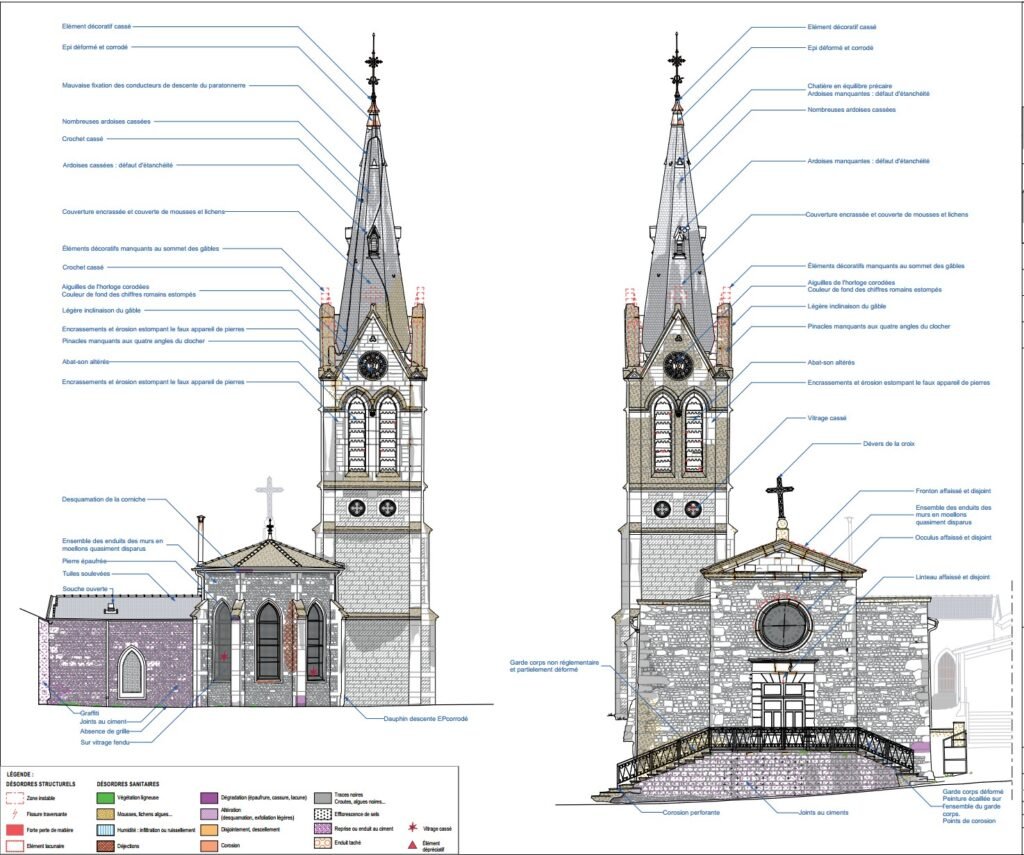This screenshot has height=855, width=1024.
Task: Click the 'Dauphin descente EP corrodé' annotation
Action: click(x=426, y=718)
